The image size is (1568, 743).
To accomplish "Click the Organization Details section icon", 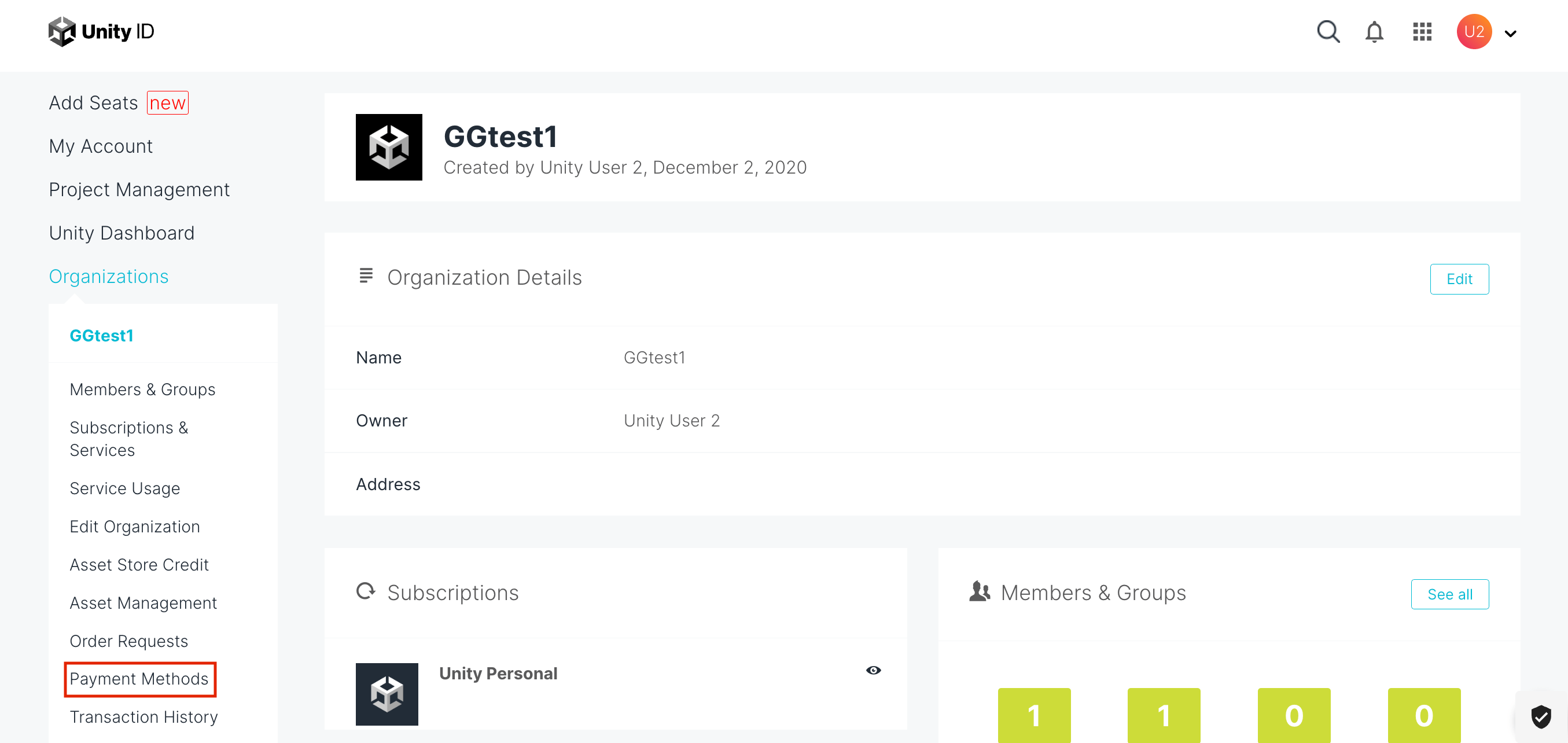I will pyautogui.click(x=365, y=276).
